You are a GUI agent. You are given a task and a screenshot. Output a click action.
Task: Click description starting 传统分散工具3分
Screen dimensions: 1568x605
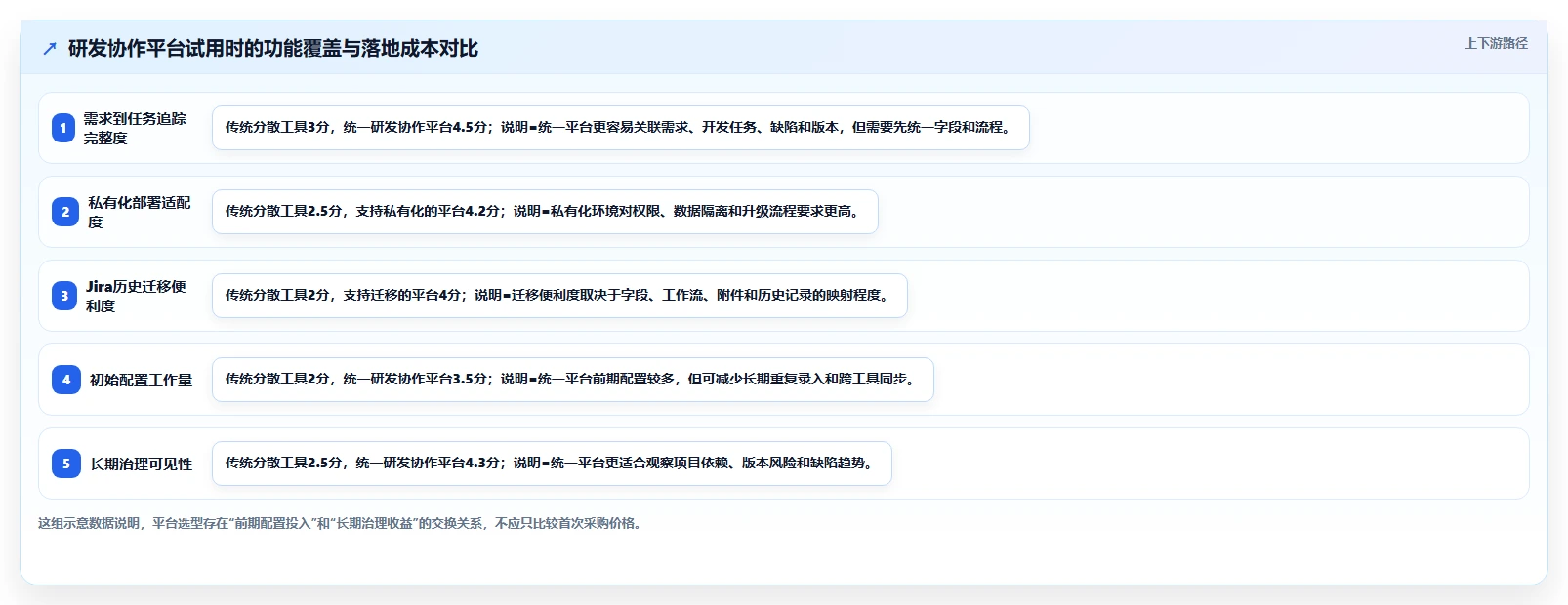tap(621, 128)
